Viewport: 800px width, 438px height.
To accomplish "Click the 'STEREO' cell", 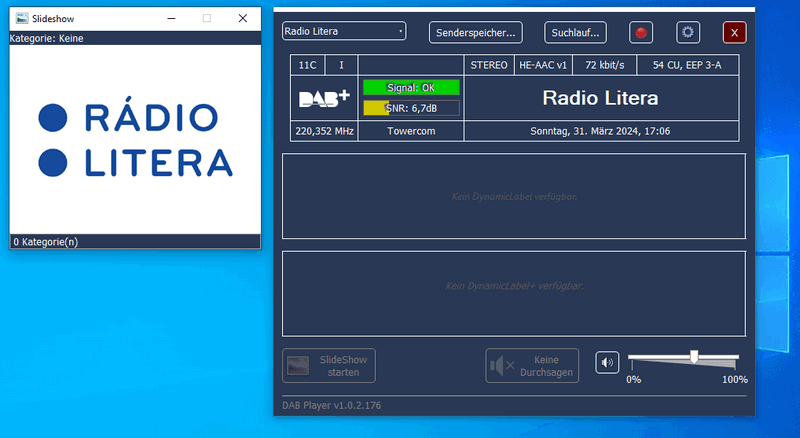I will pyautogui.click(x=489, y=65).
